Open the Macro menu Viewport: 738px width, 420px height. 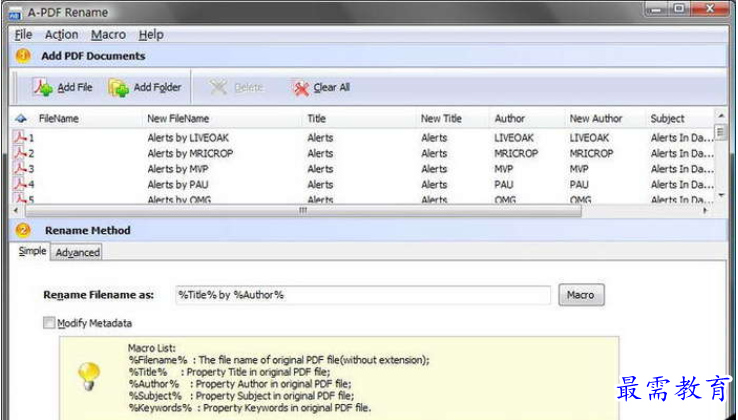(108, 35)
